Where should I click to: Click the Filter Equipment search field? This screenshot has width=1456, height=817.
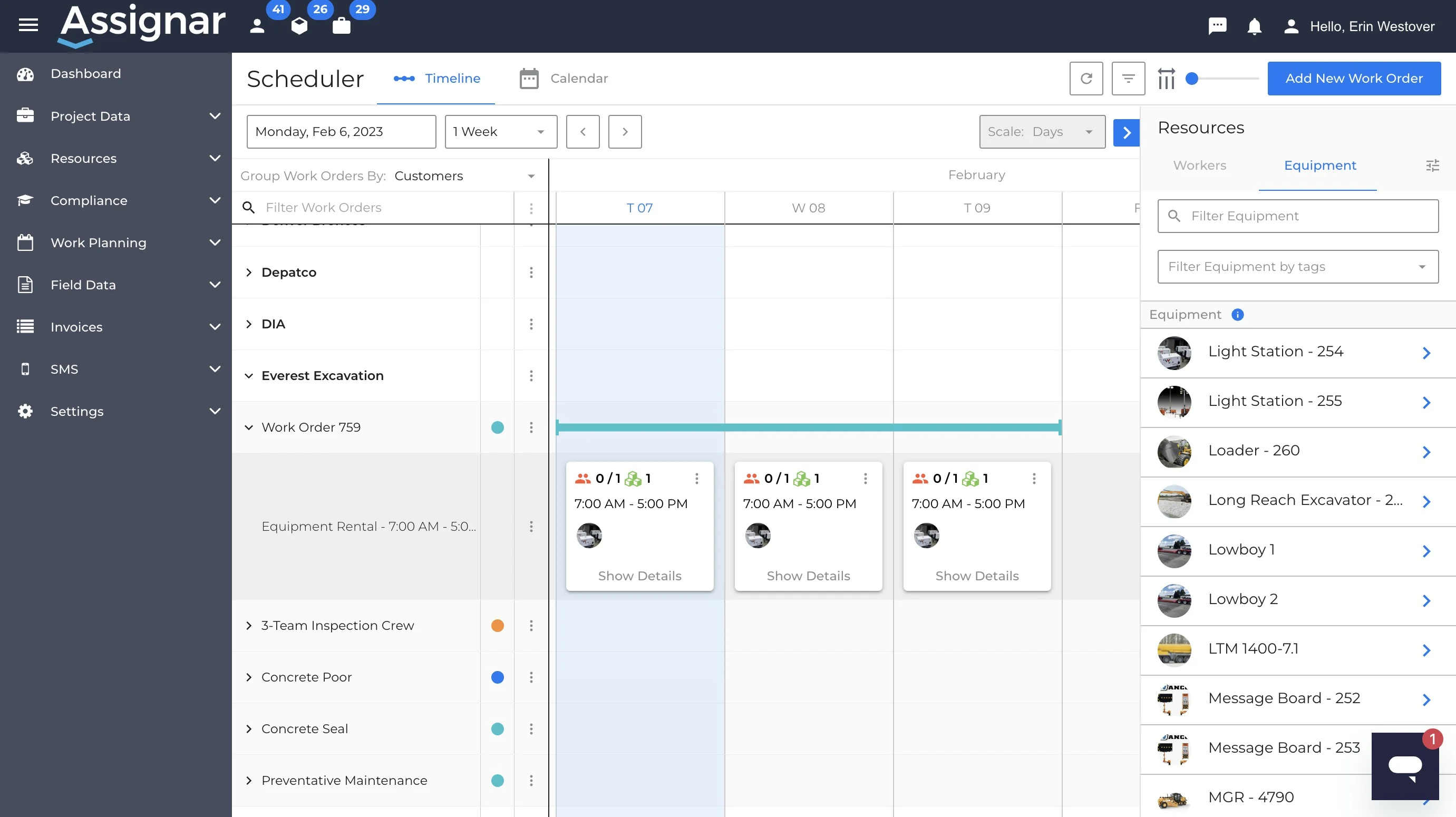tap(1298, 216)
